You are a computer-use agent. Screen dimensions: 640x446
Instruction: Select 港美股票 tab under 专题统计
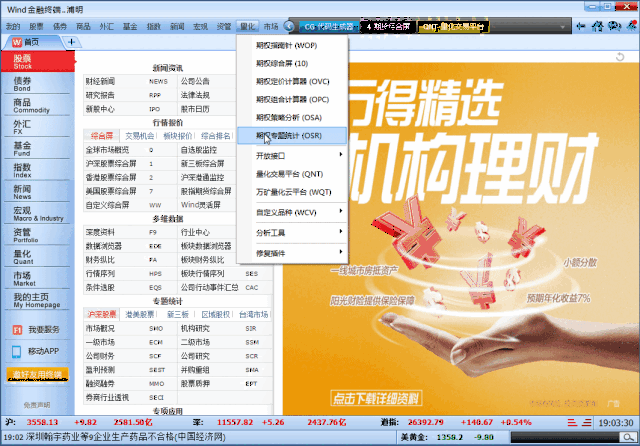click(x=140, y=314)
